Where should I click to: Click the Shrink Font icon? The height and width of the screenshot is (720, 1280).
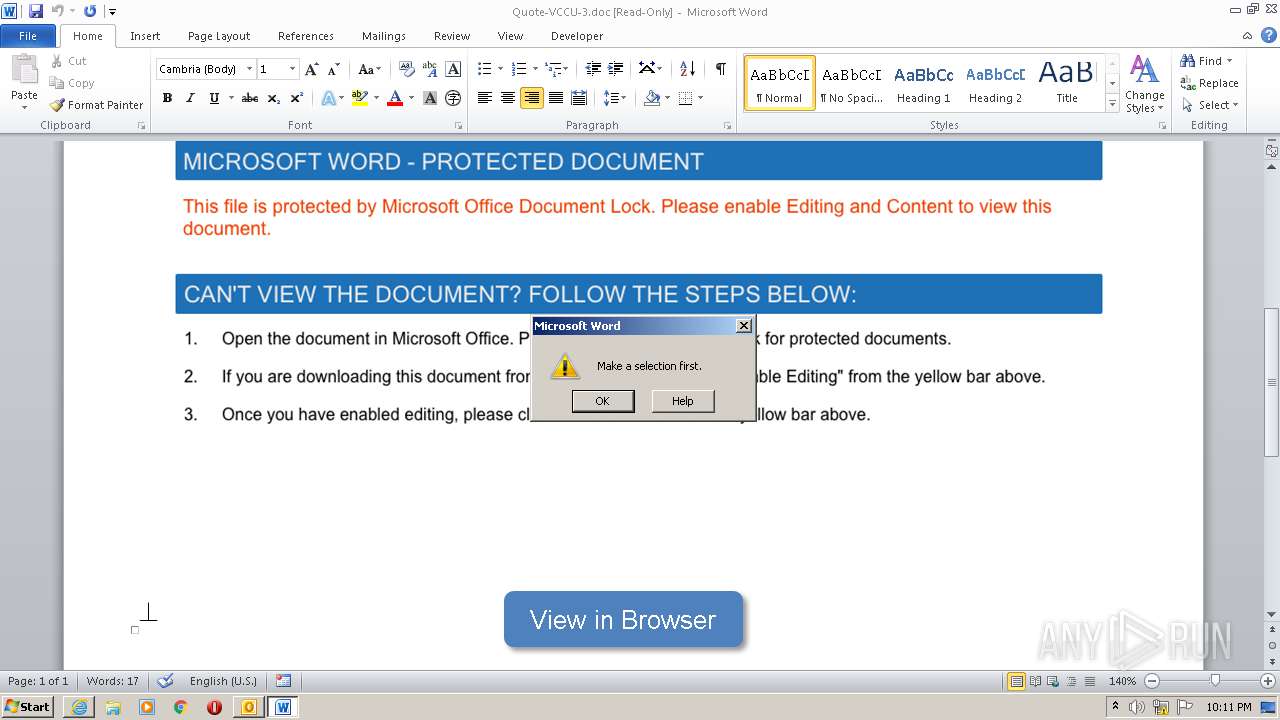(334, 69)
